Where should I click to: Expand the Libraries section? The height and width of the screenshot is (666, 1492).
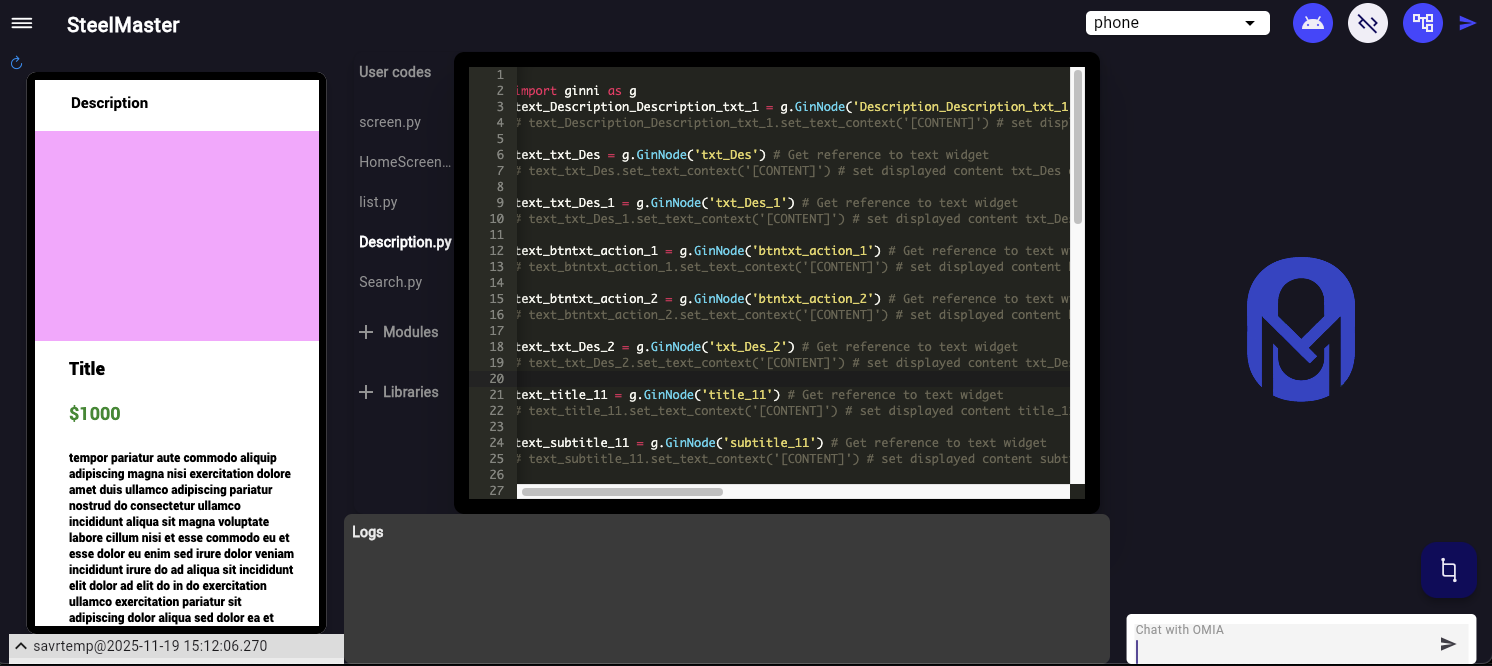pyautogui.click(x=400, y=392)
